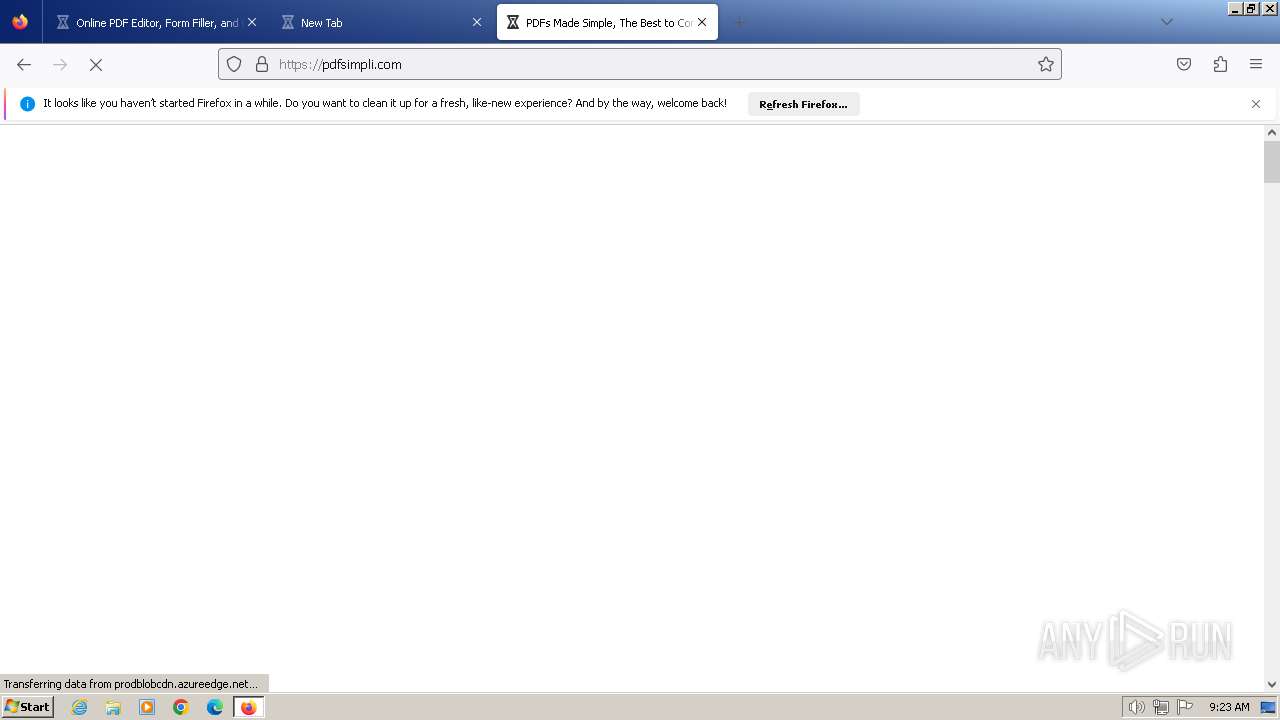
Task: Open tracking protection shield panel
Action: 234,64
